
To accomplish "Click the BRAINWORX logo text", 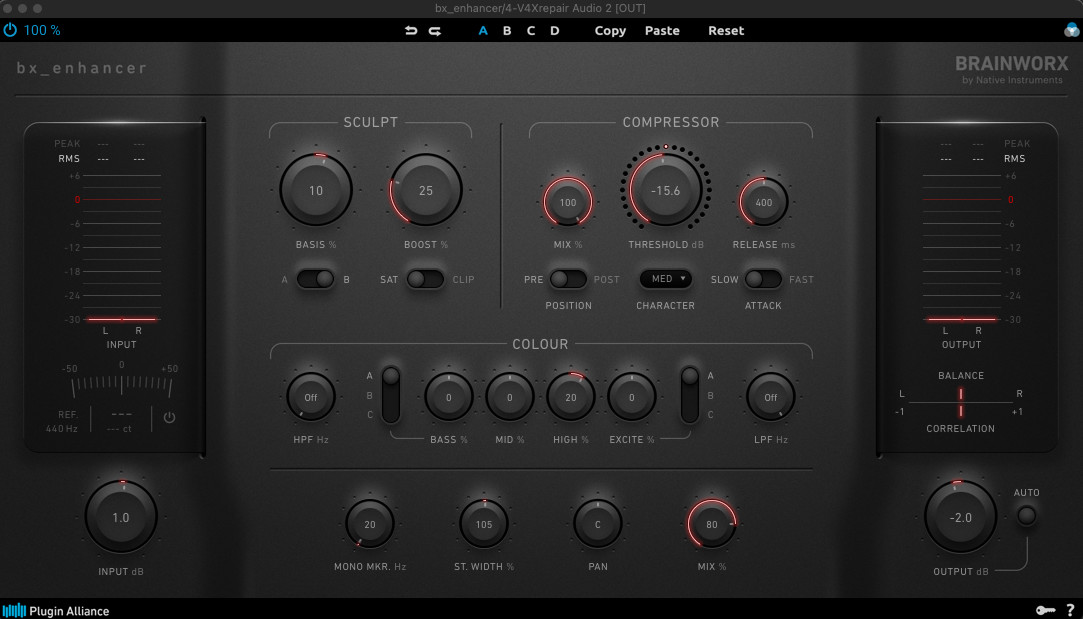I will tap(1012, 64).
